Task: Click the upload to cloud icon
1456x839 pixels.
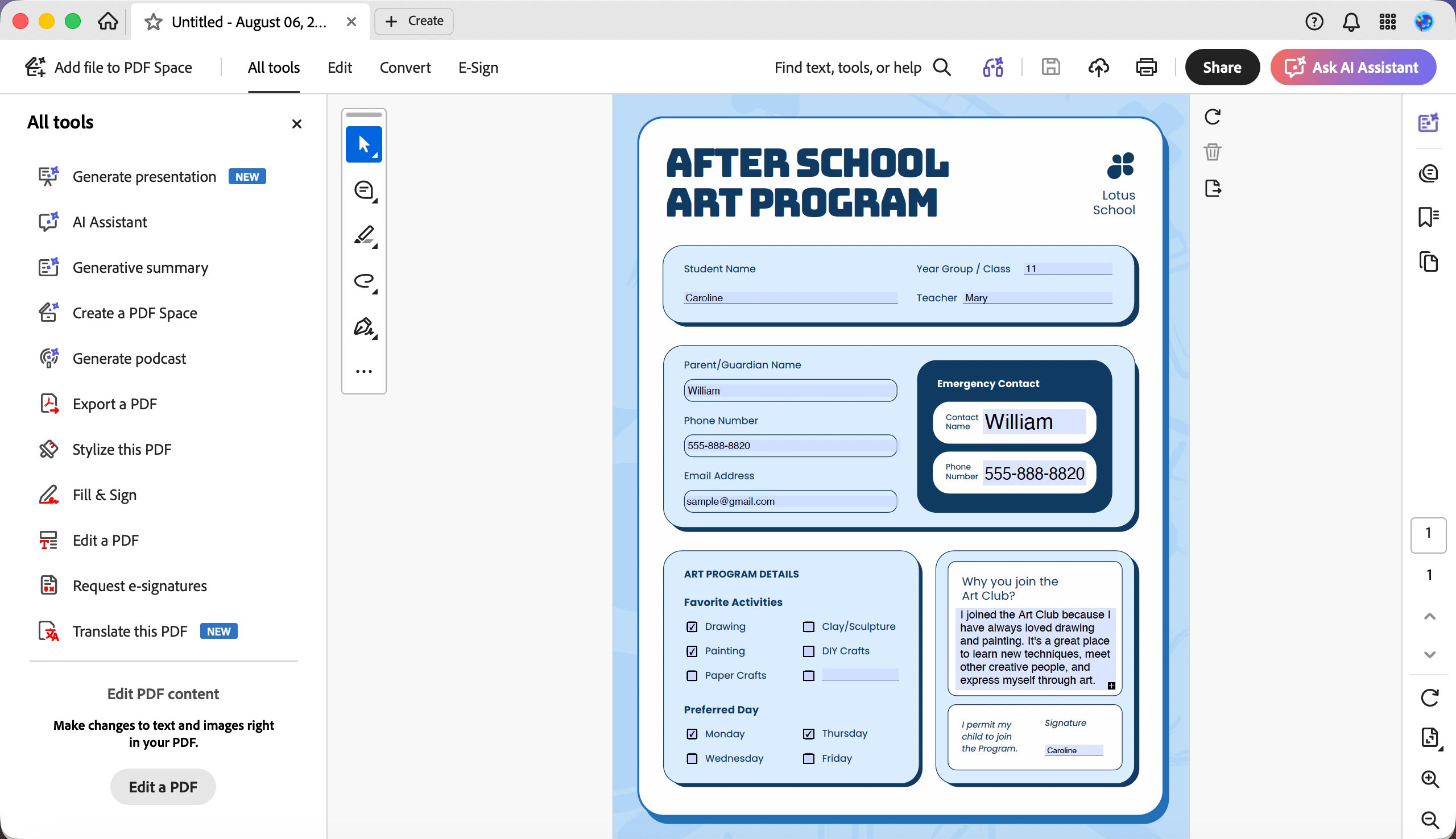Action: 1099,68
